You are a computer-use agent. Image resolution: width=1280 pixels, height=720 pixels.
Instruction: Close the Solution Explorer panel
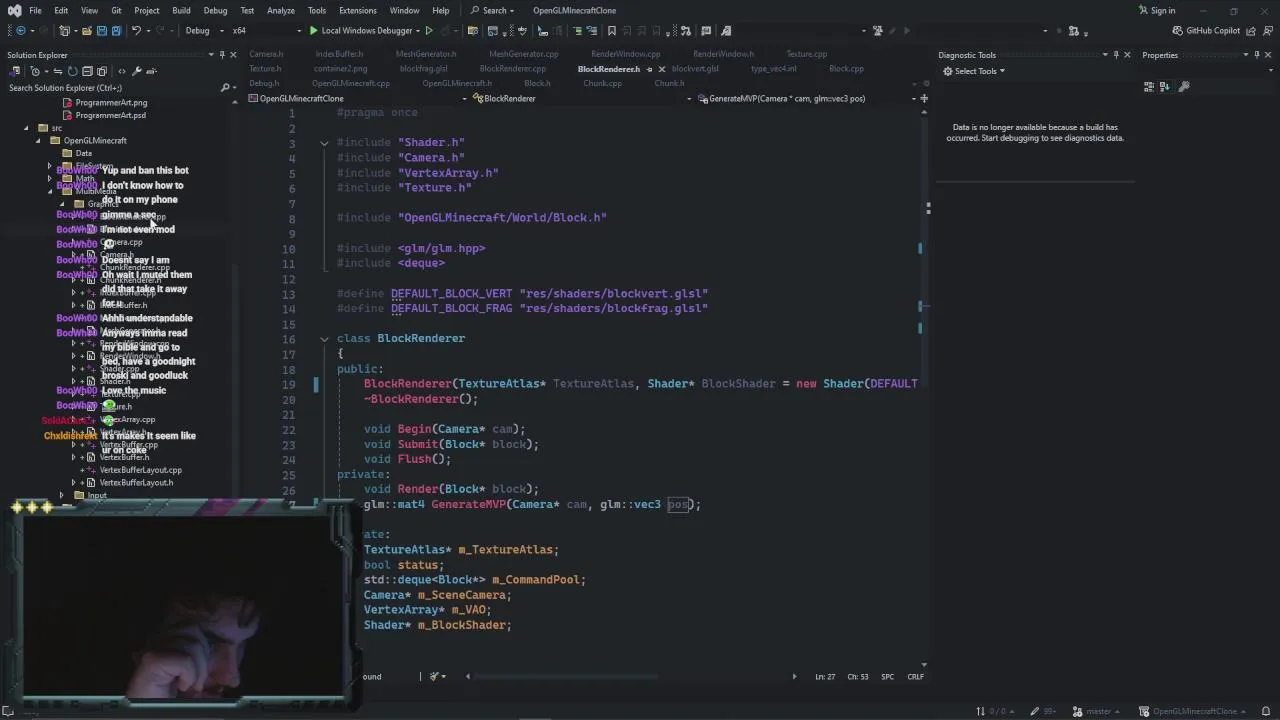pyautogui.click(x=234, y=55)
